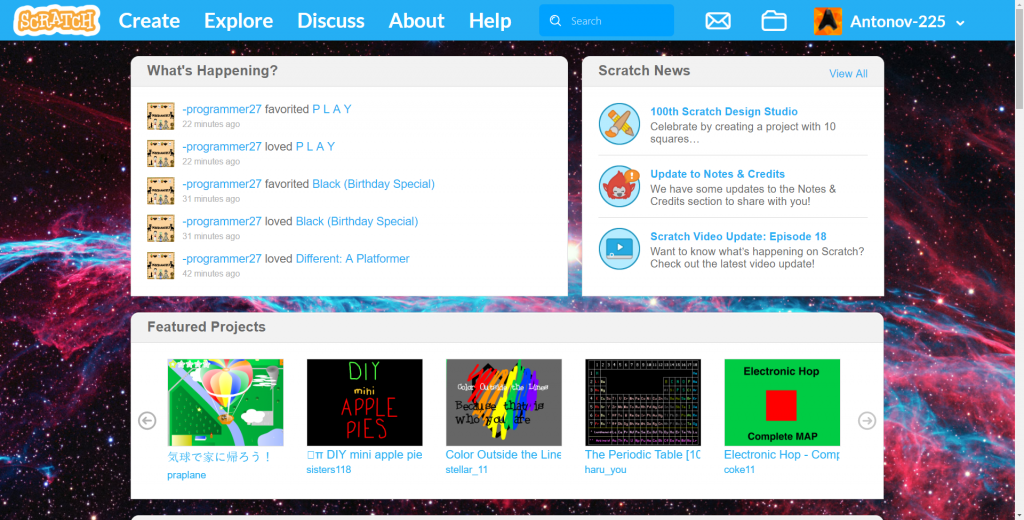Go to previous Featured Projects with left arrow
This screenshot has width=1024, height=520.
pyautogui.click(x=147, y=420)
